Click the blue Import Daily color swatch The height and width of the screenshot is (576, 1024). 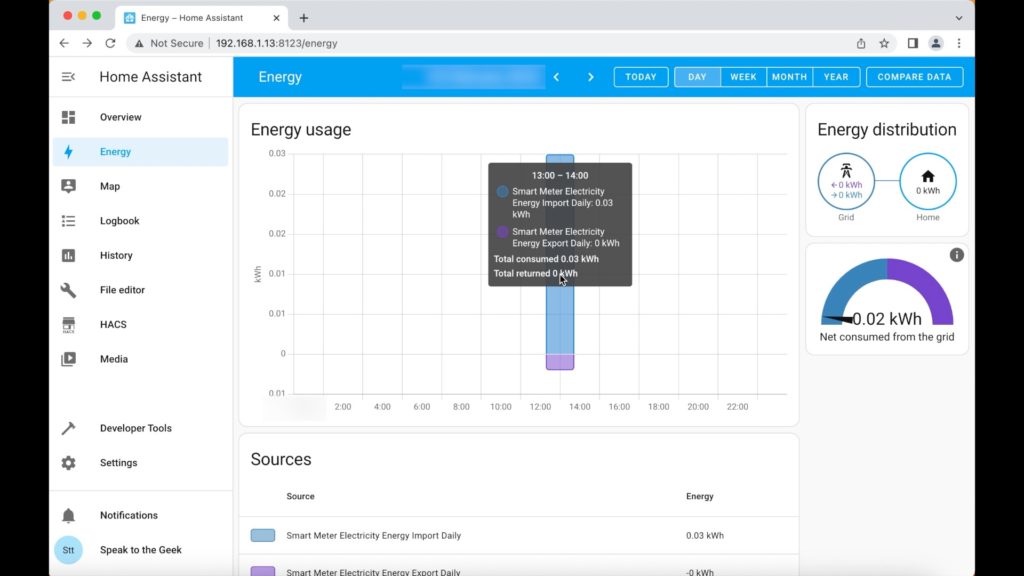263,536
